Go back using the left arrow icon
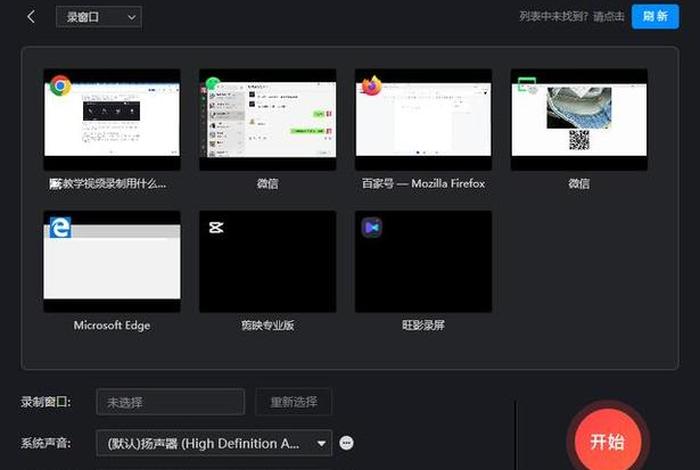This screenshot has width=700, height=470. click(31, 17)
